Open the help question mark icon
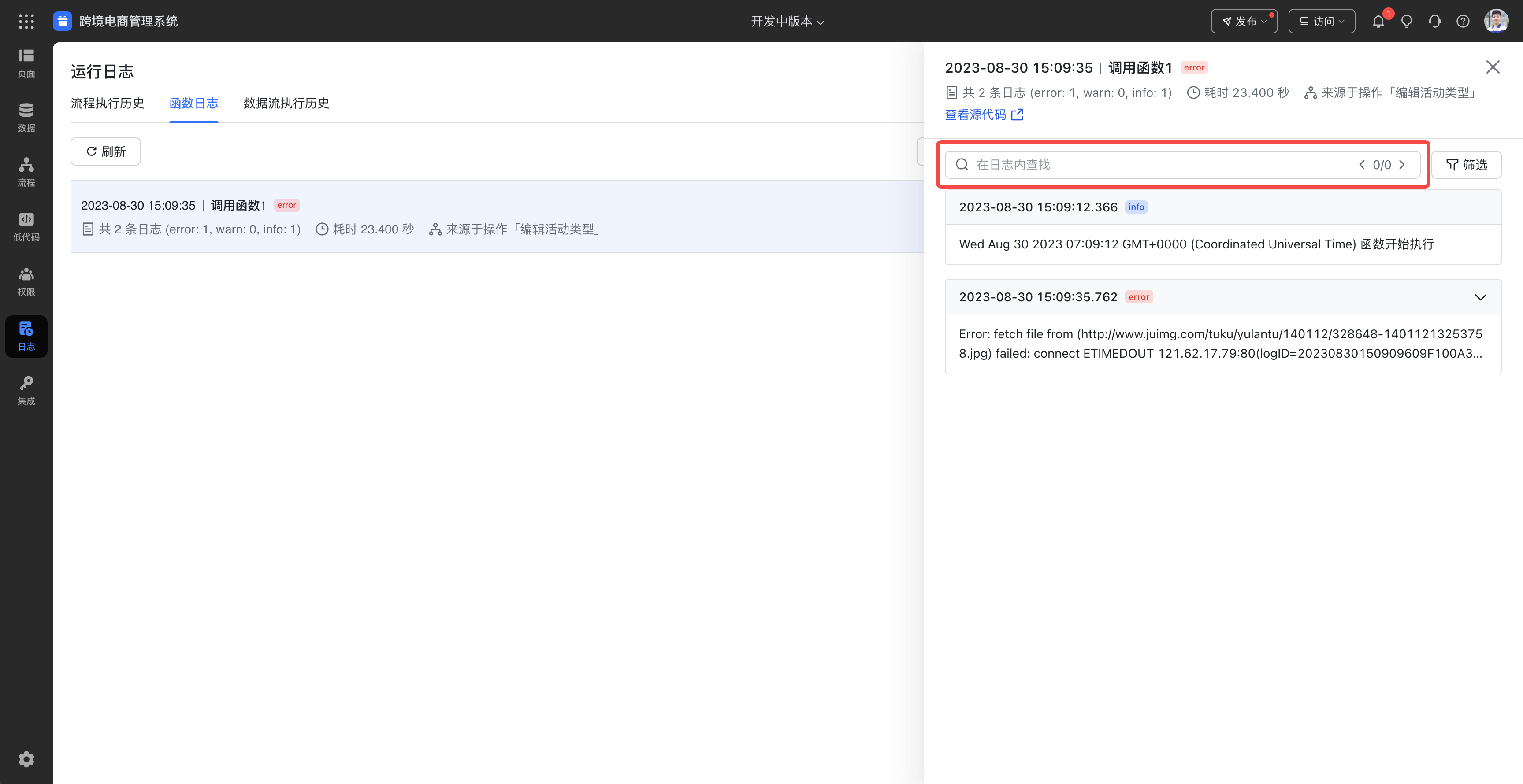Viewport: 1523px width, 784px height. click(1463, 21)
